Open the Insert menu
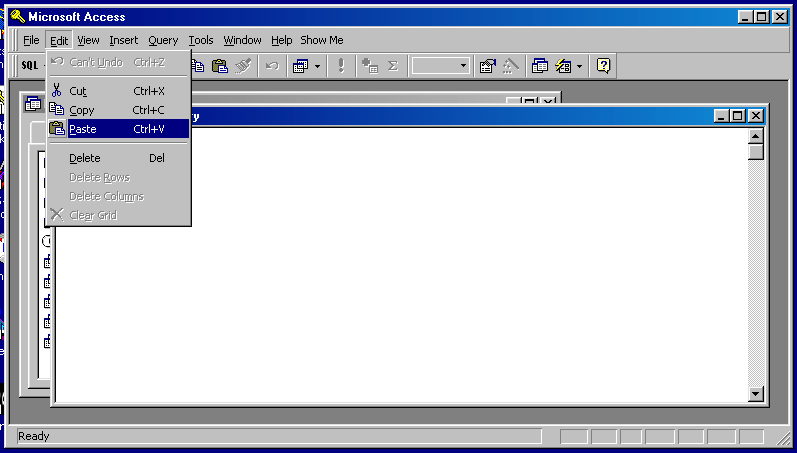The width and height of the screenshot is (797, 453). [x=124, y=40]
